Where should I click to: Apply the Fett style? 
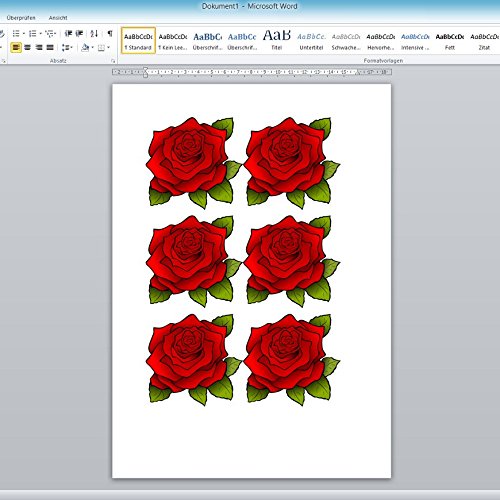450,41
